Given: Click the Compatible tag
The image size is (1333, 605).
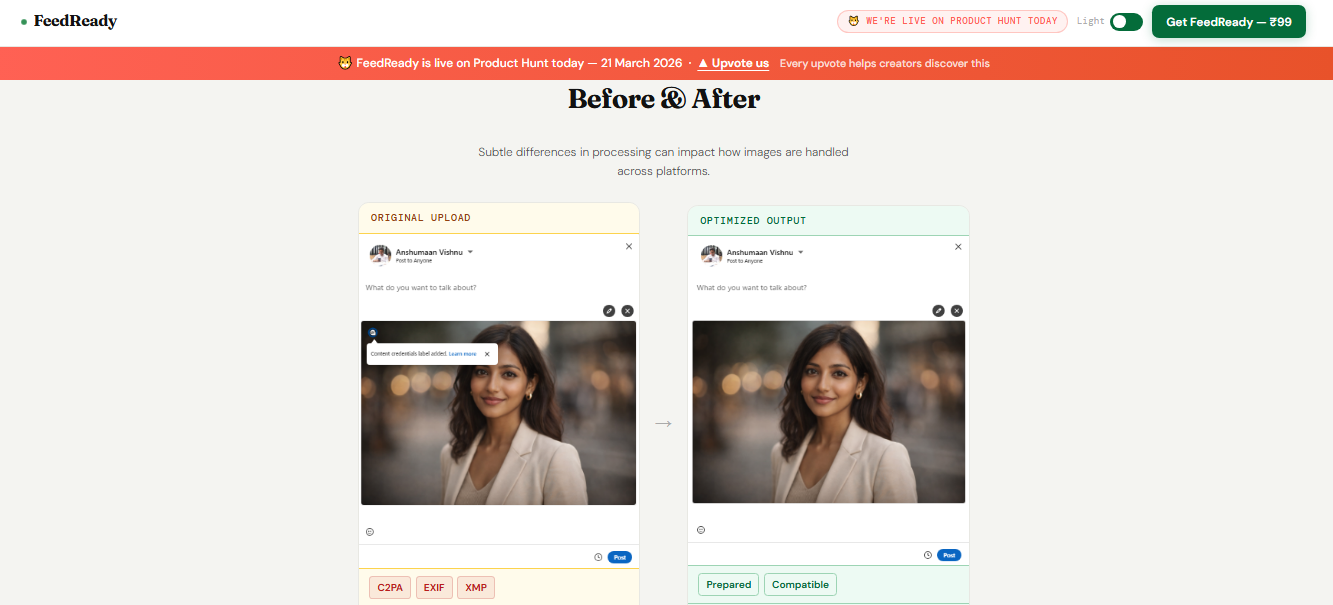Looking at the screenshot, I should click(x=800, y=585).
